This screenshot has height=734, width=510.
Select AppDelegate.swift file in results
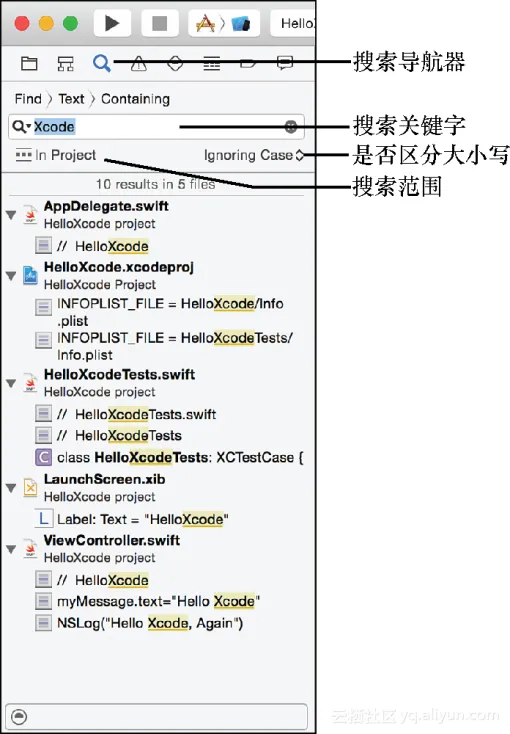tap(106, 206)
